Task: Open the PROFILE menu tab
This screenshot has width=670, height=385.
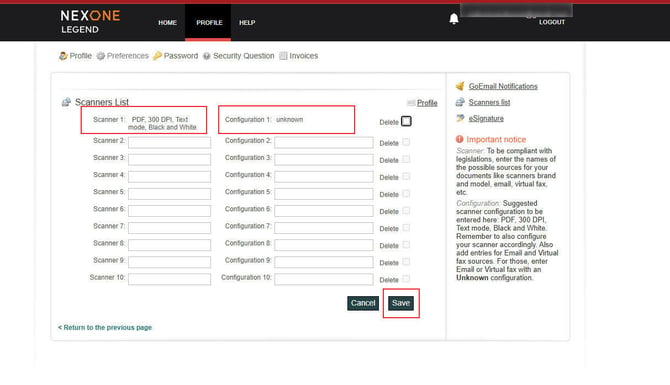Action: pos(209,23)
